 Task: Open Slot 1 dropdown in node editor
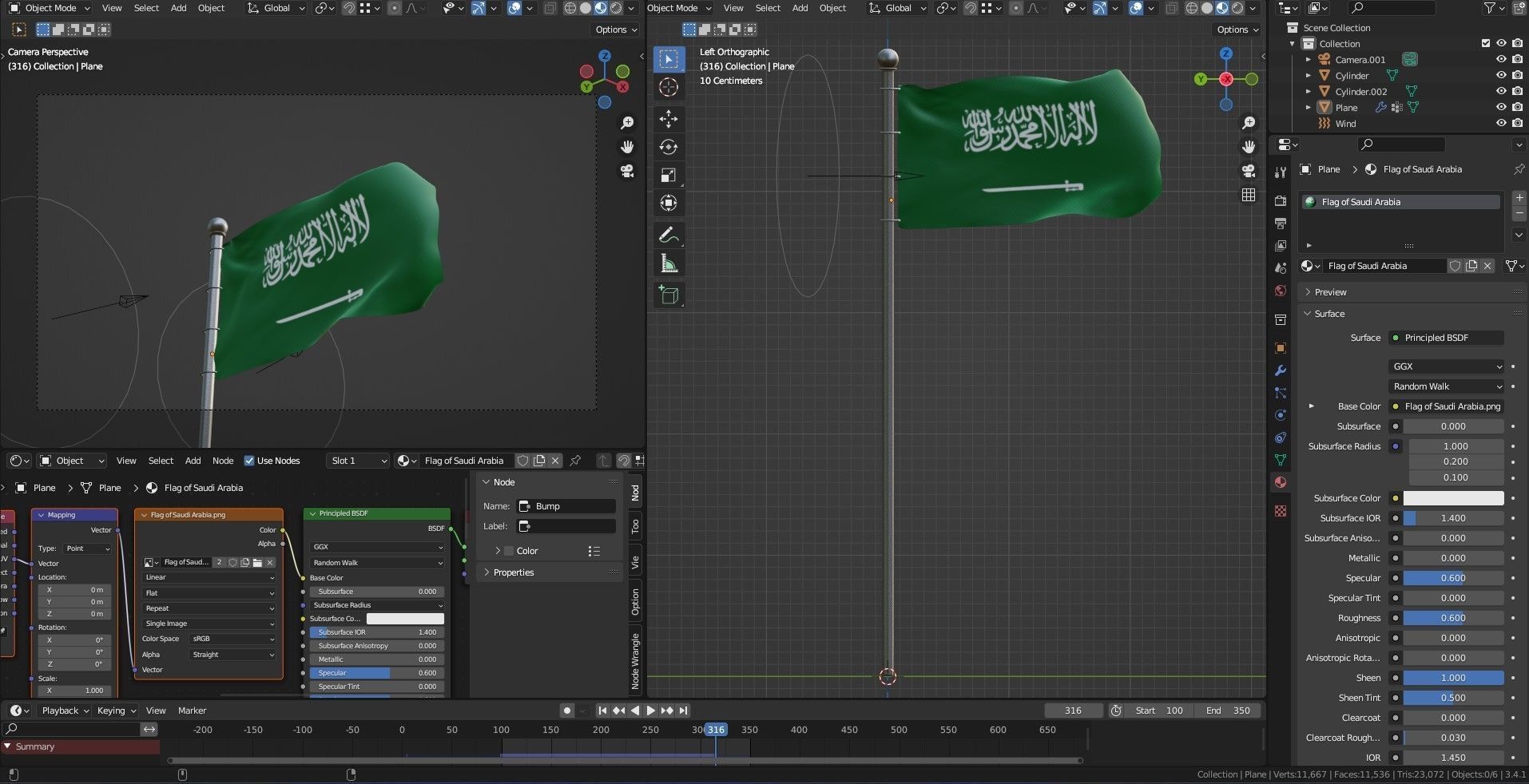point(358,461)
